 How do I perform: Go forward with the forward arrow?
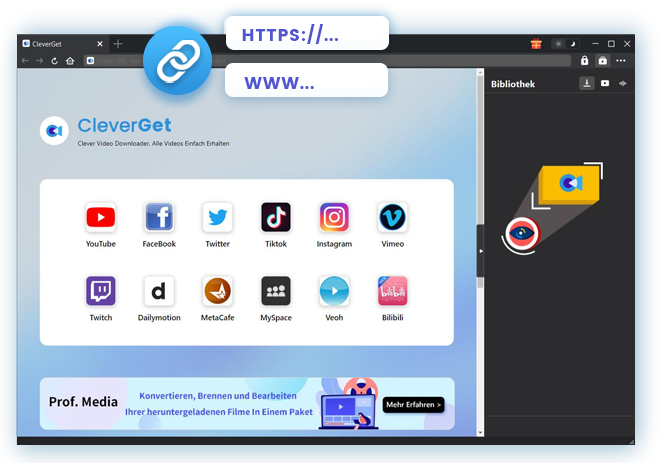click(x=39, y=61)
